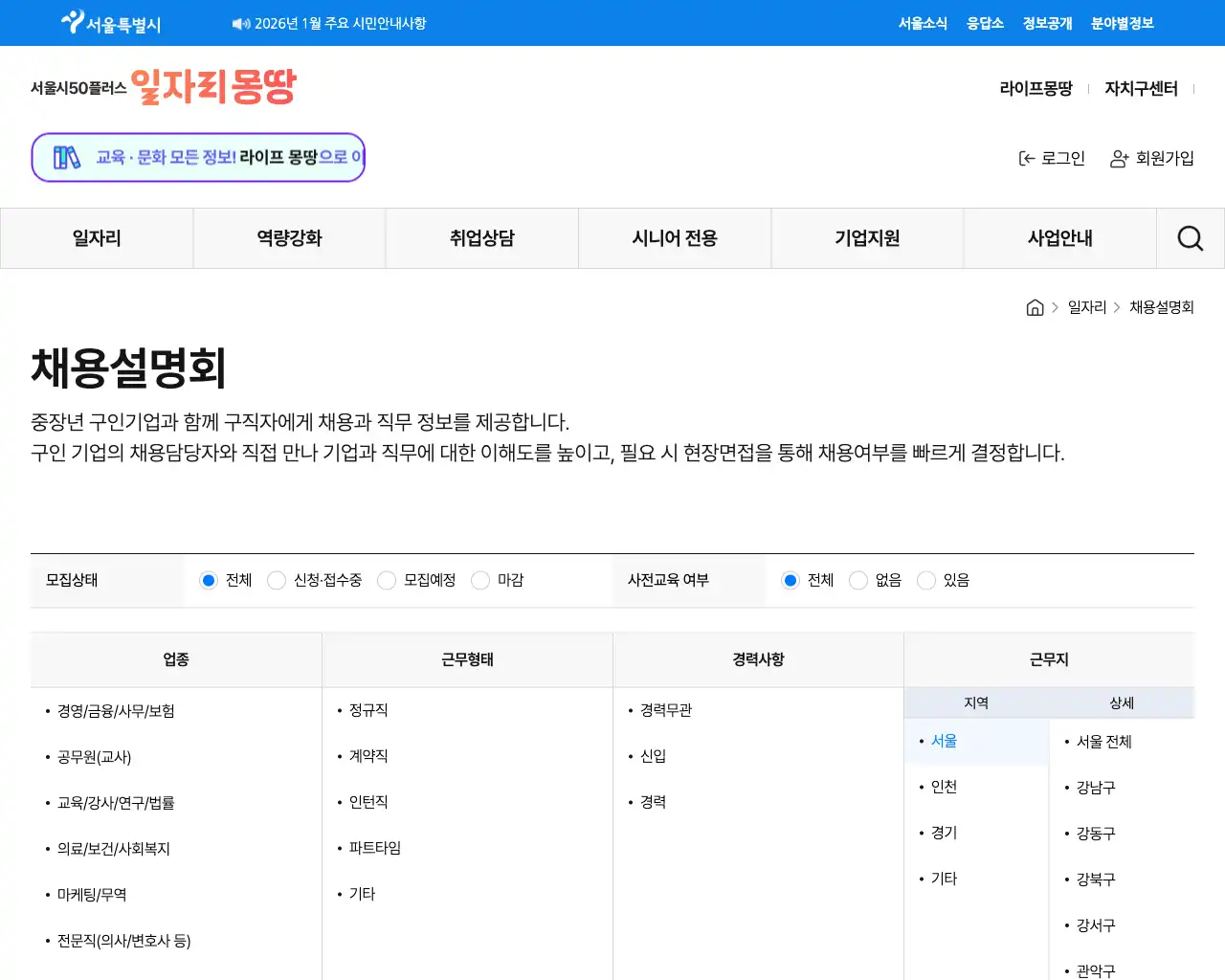Image resolution: width=1225 pixels, height=980 pixels.
Task: Select the 모집예정 radio button
Action: [387, 580]
